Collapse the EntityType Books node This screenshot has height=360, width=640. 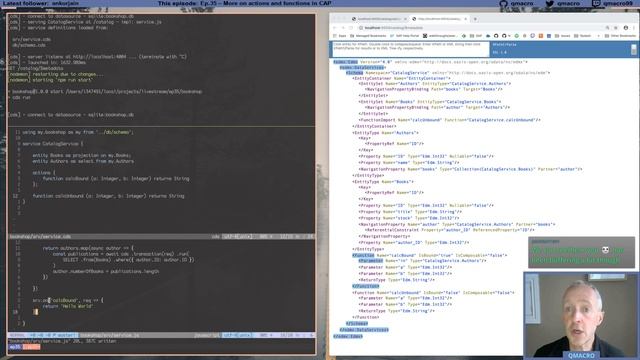coord(383,182)
